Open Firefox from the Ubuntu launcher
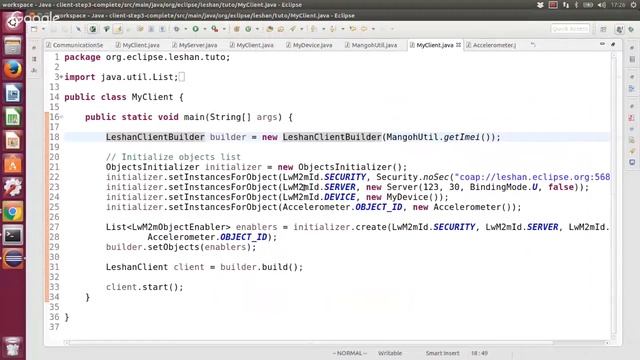This screenshot has height=360, width=640. 13,69
